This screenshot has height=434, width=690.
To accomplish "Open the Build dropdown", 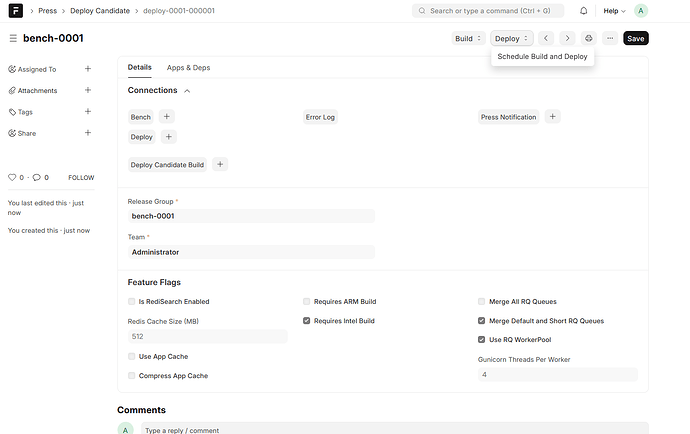I will click(x=468, y=38).
